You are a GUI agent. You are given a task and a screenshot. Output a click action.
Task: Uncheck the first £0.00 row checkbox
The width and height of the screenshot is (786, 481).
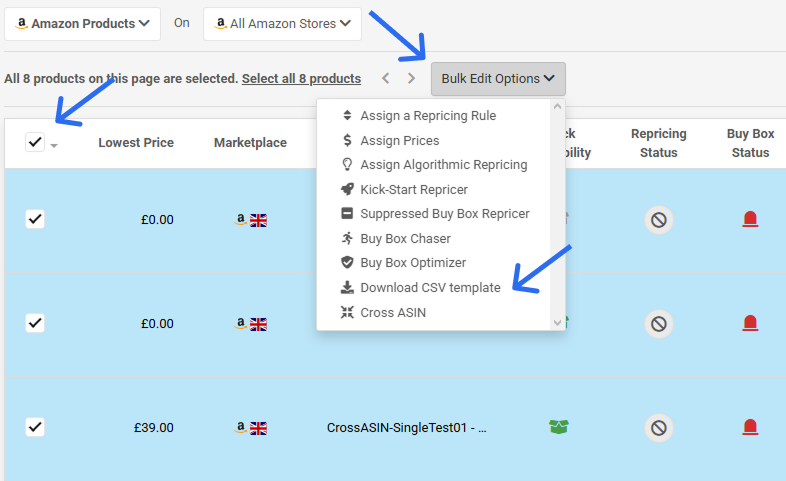tap(35, 219)
